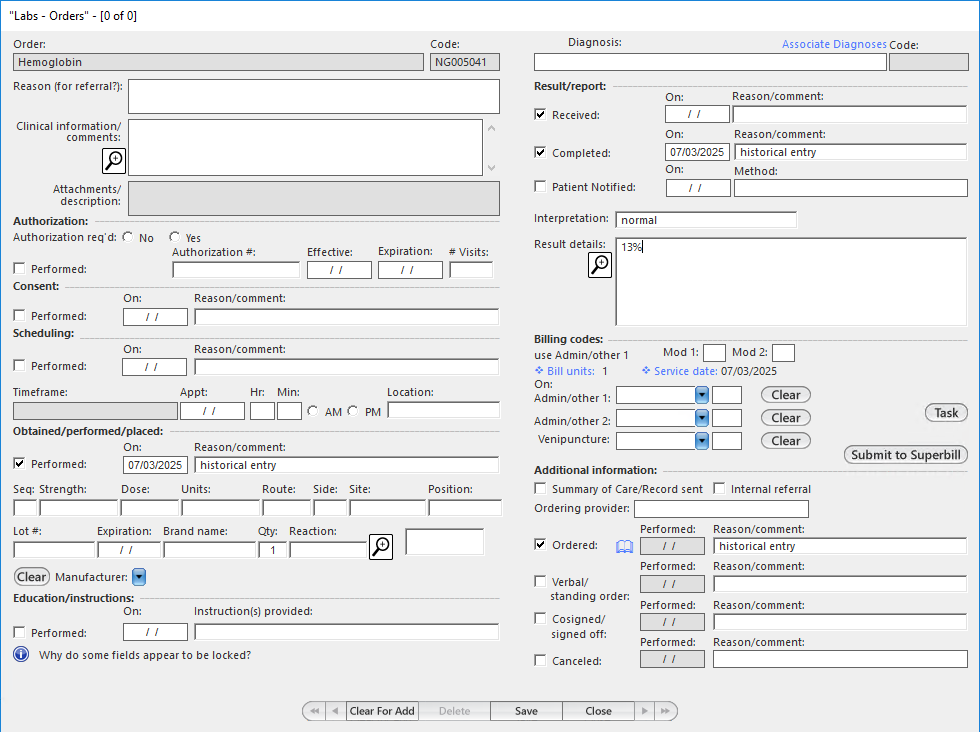
Task: Go to previous record navigation arrow
Action: 336,711
